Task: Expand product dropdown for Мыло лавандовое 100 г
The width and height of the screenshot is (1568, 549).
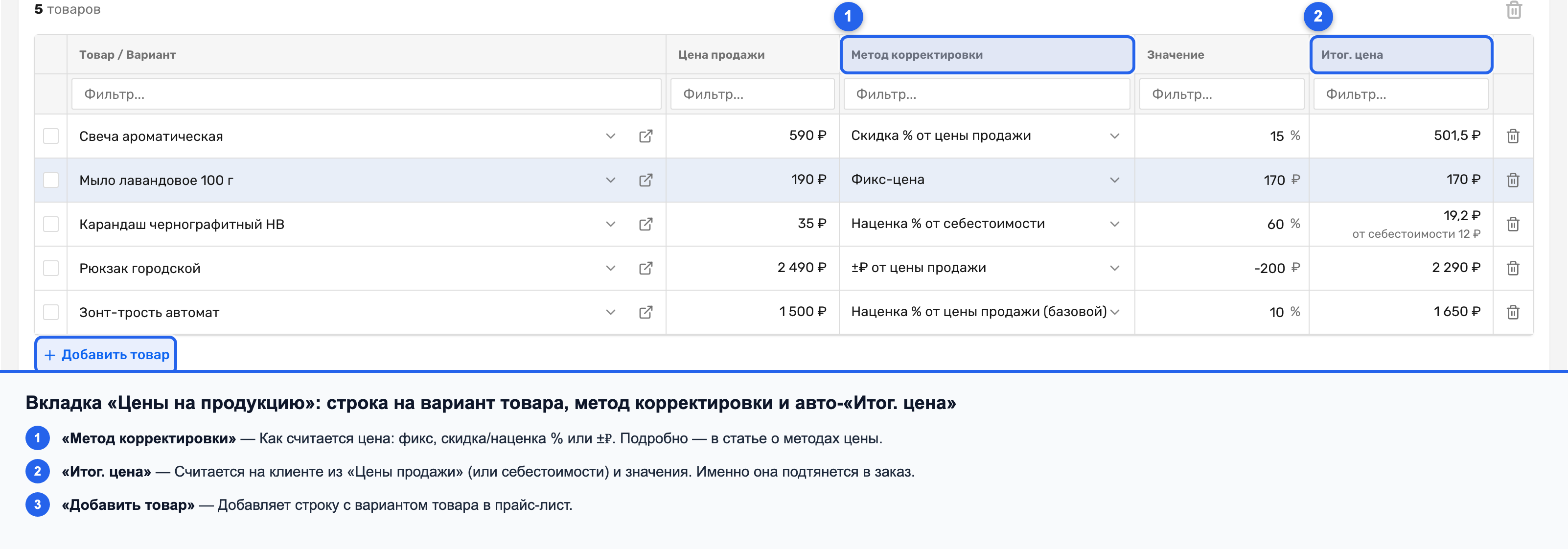Action: coord(611,180)
